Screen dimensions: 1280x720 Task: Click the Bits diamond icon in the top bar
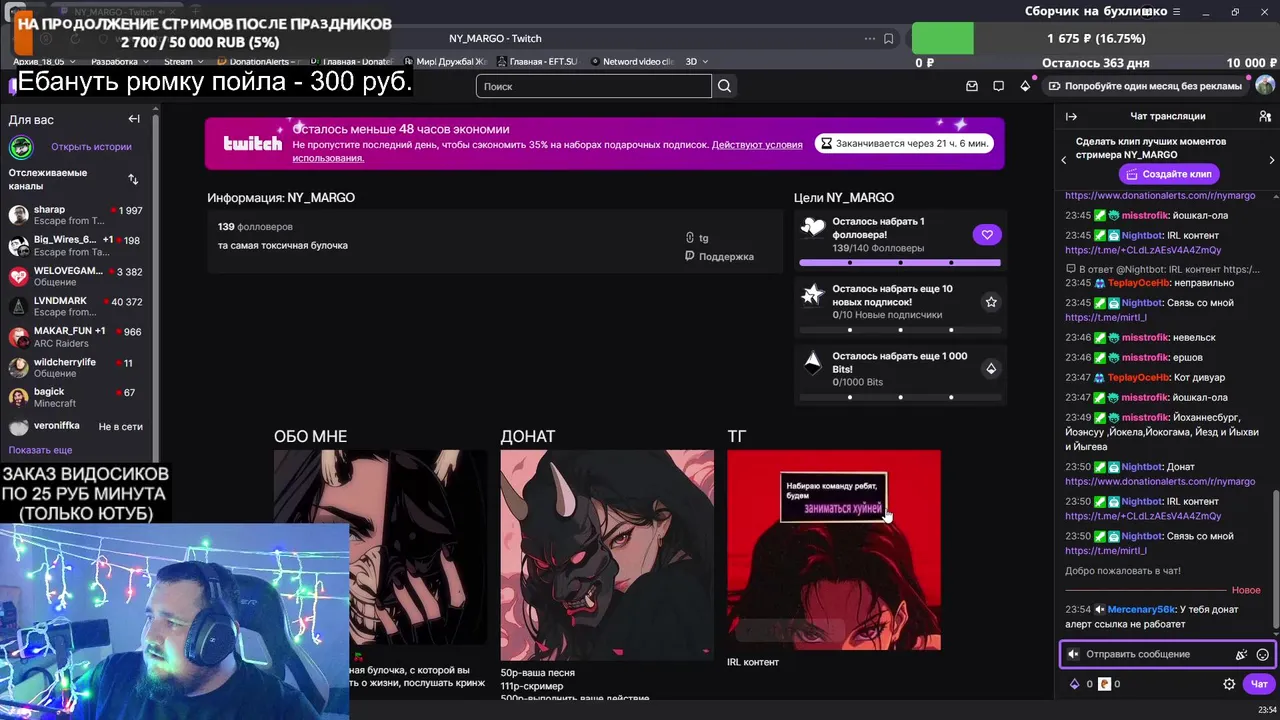click(x=1025, y=86)
